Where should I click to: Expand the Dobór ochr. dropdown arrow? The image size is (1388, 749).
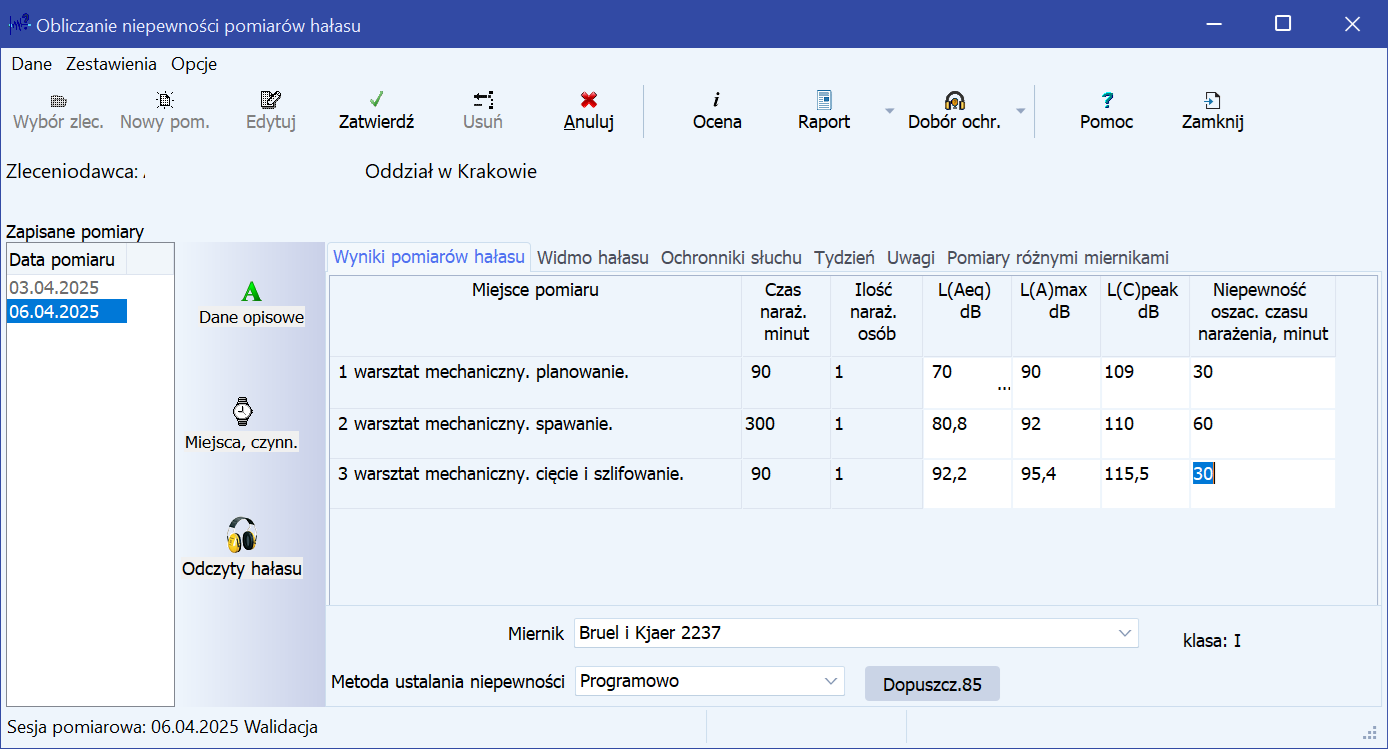pyautogui.click(x=1020, y=111)
